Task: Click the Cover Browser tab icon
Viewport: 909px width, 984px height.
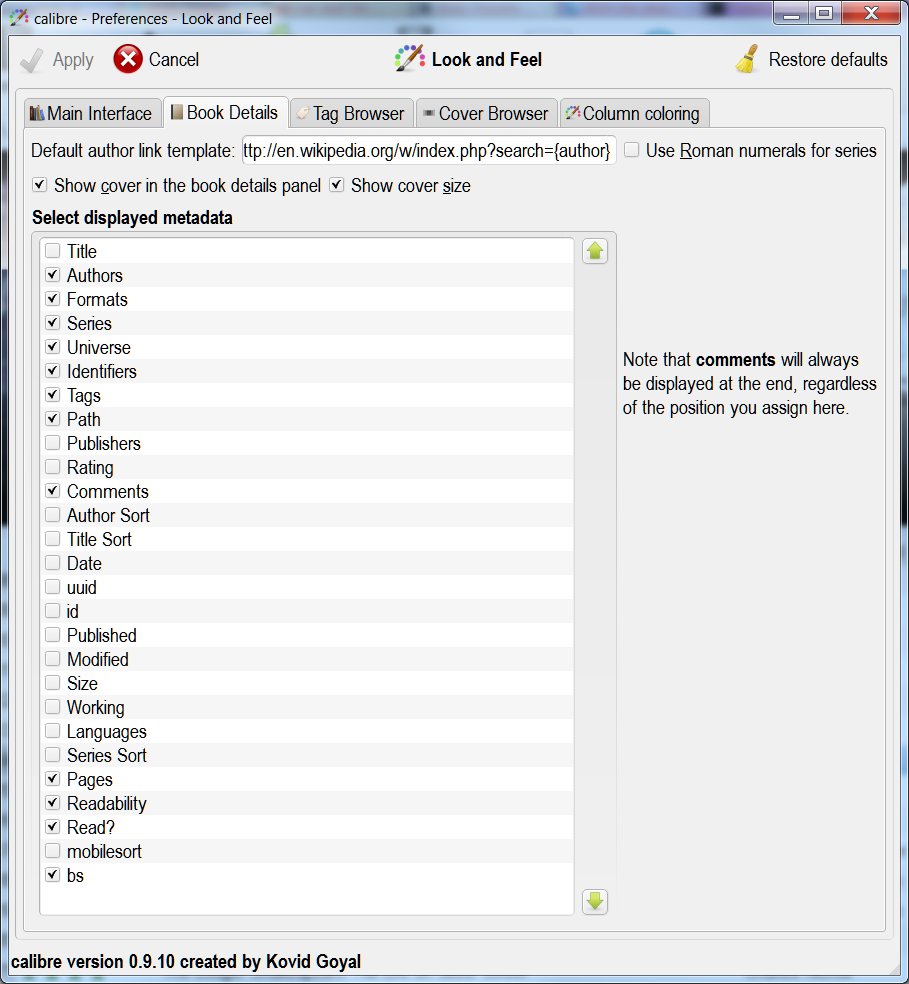Action: pos(429,114)
